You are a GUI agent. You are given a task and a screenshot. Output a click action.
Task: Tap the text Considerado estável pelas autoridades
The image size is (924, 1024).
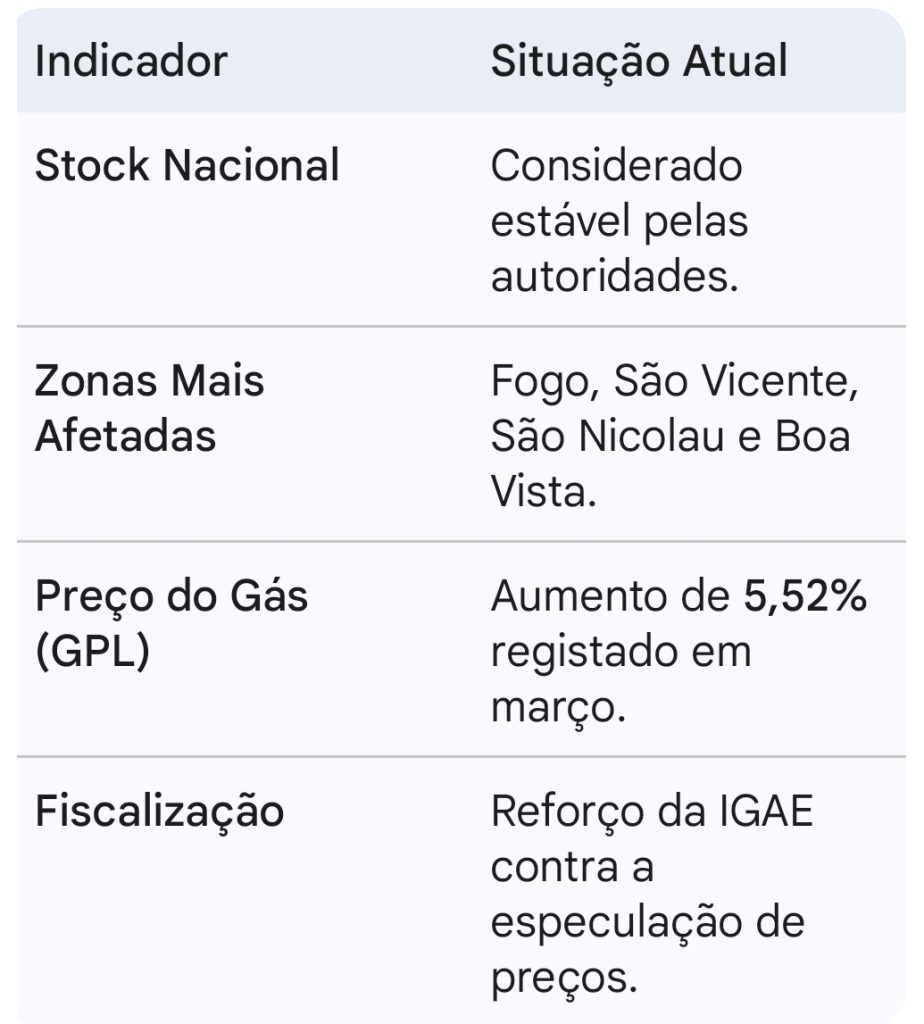(619, 220)
